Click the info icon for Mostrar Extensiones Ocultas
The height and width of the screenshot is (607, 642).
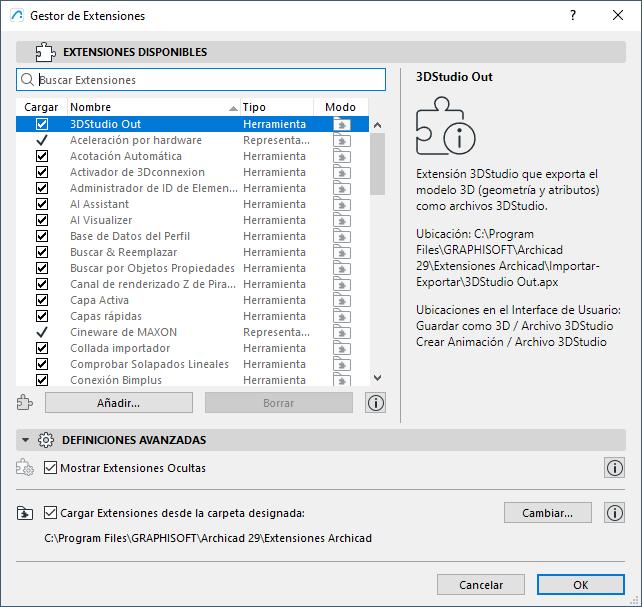[x=614, y=467]
